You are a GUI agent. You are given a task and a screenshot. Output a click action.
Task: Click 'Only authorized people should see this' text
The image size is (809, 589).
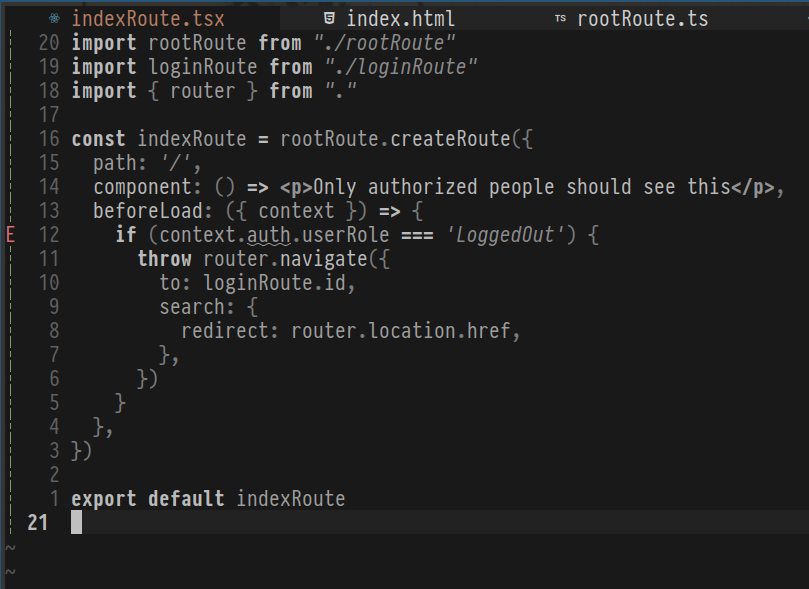tap(522, 187)
